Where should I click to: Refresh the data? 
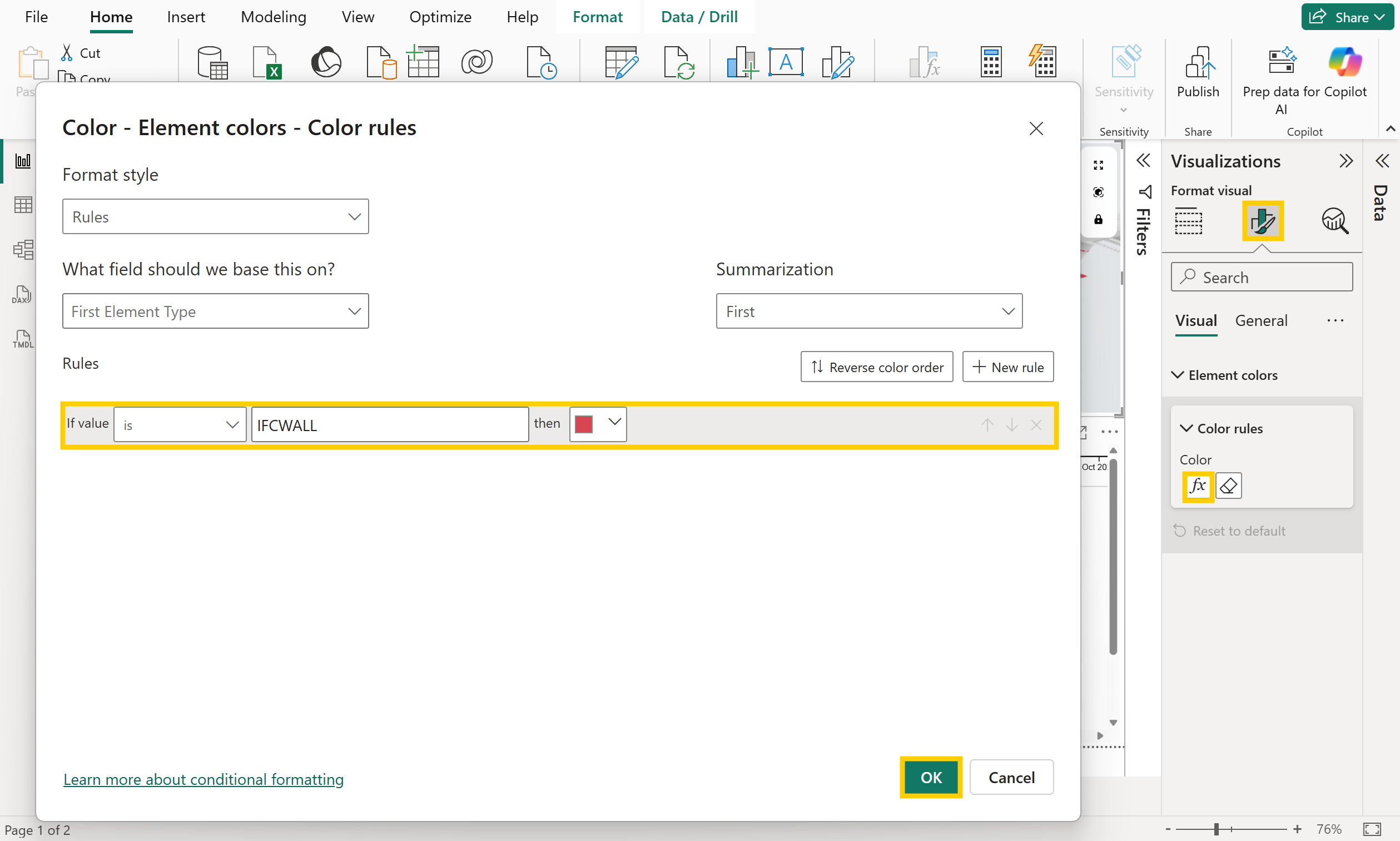tap(679, 62)
